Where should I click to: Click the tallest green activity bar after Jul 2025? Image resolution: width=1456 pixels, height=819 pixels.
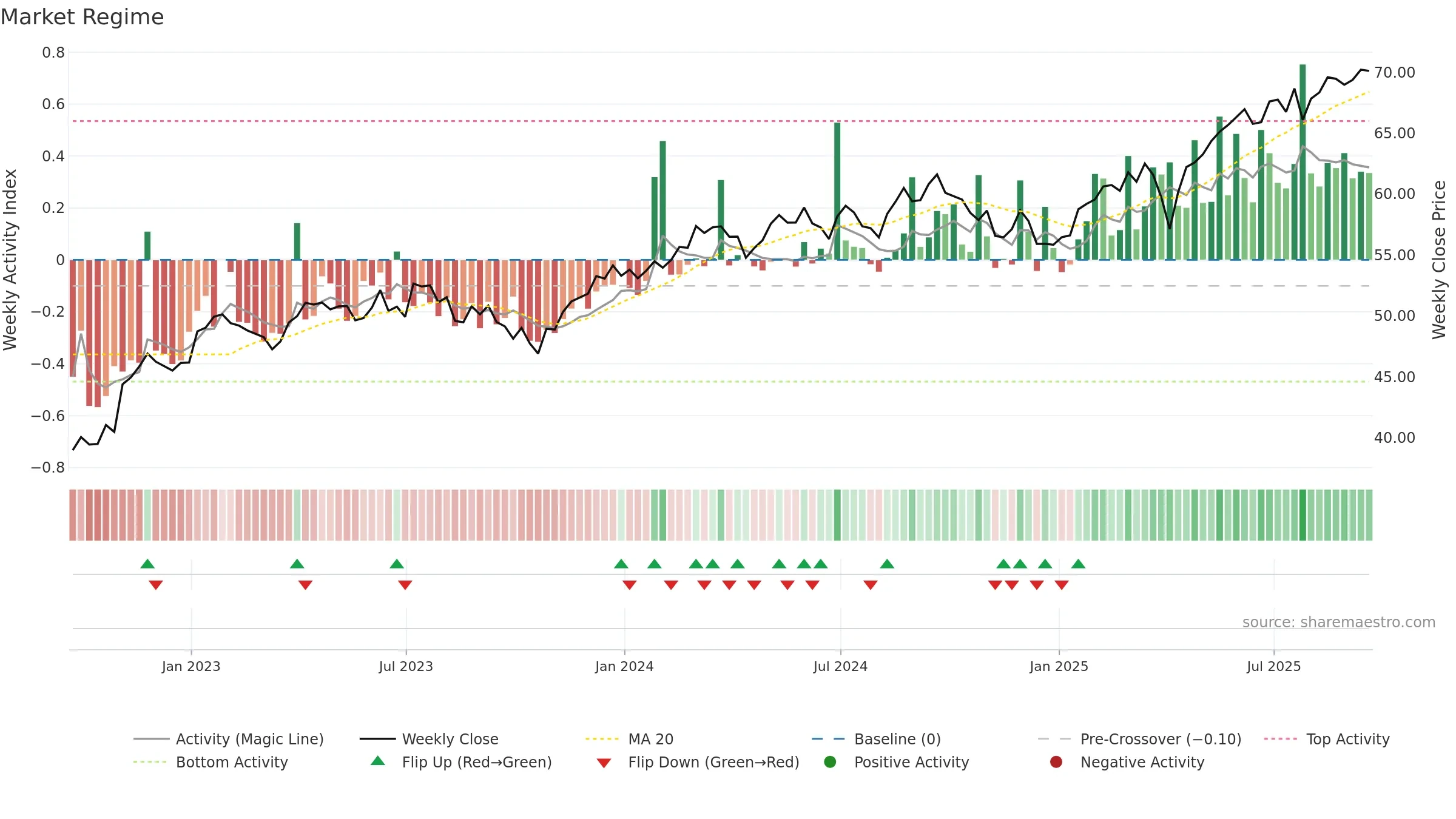pyautogui.click(x=1303, y=162)
